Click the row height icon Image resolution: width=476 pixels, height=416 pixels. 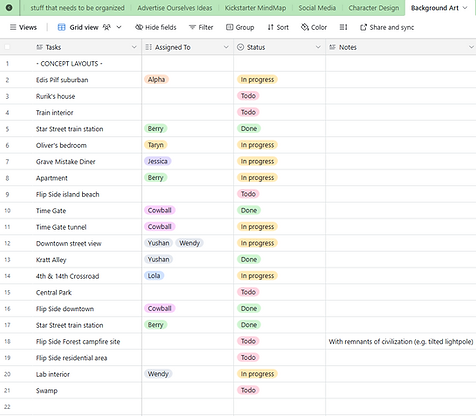[343, 27]
